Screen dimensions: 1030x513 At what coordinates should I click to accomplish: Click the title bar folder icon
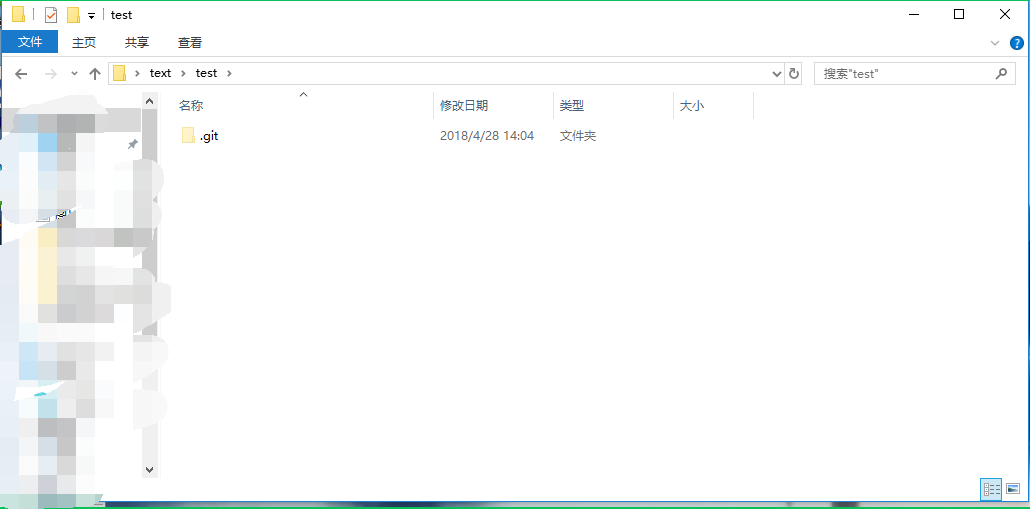click(x=18, y=14)
